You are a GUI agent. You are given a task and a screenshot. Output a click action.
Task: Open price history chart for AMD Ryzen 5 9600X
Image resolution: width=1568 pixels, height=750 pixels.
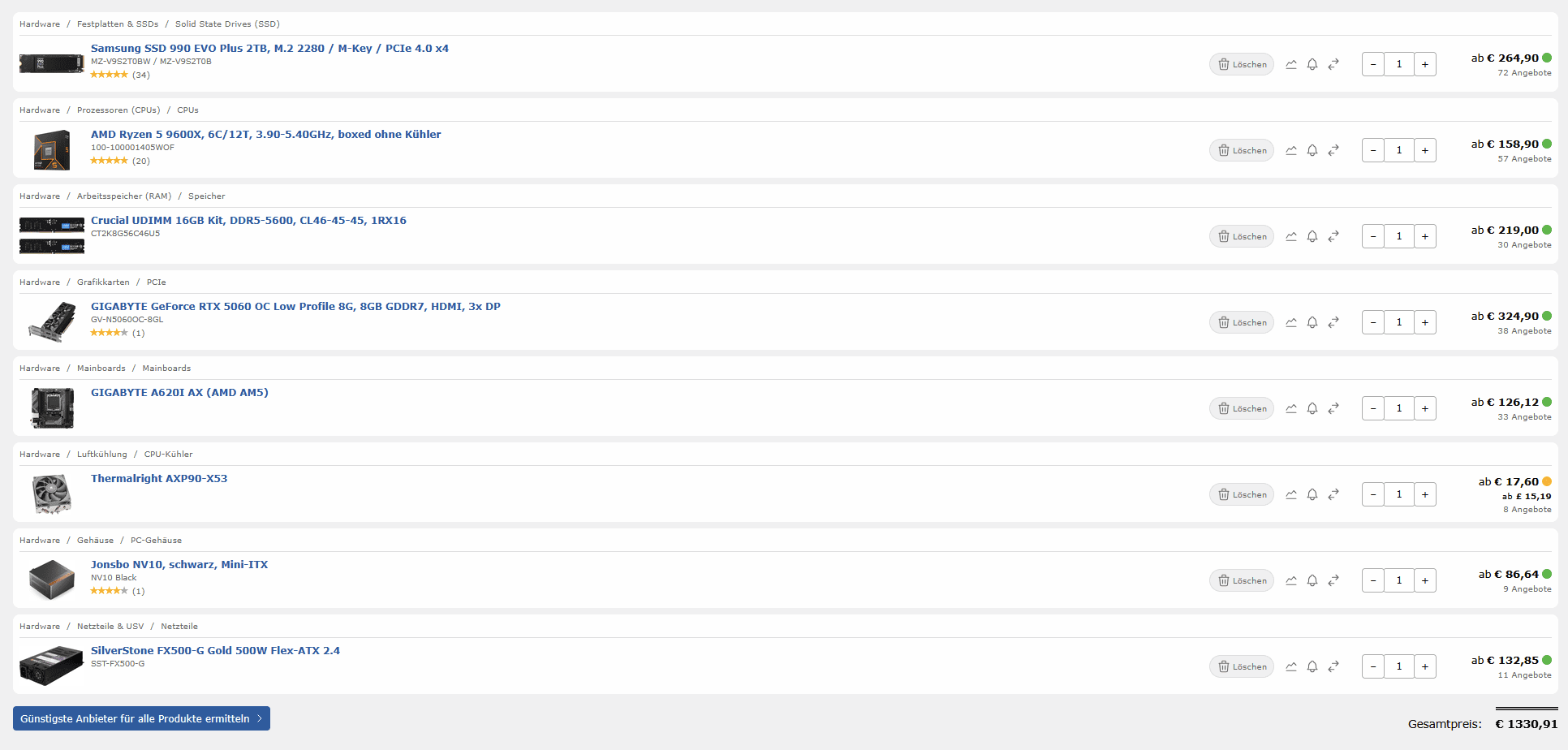[1291, 150]
